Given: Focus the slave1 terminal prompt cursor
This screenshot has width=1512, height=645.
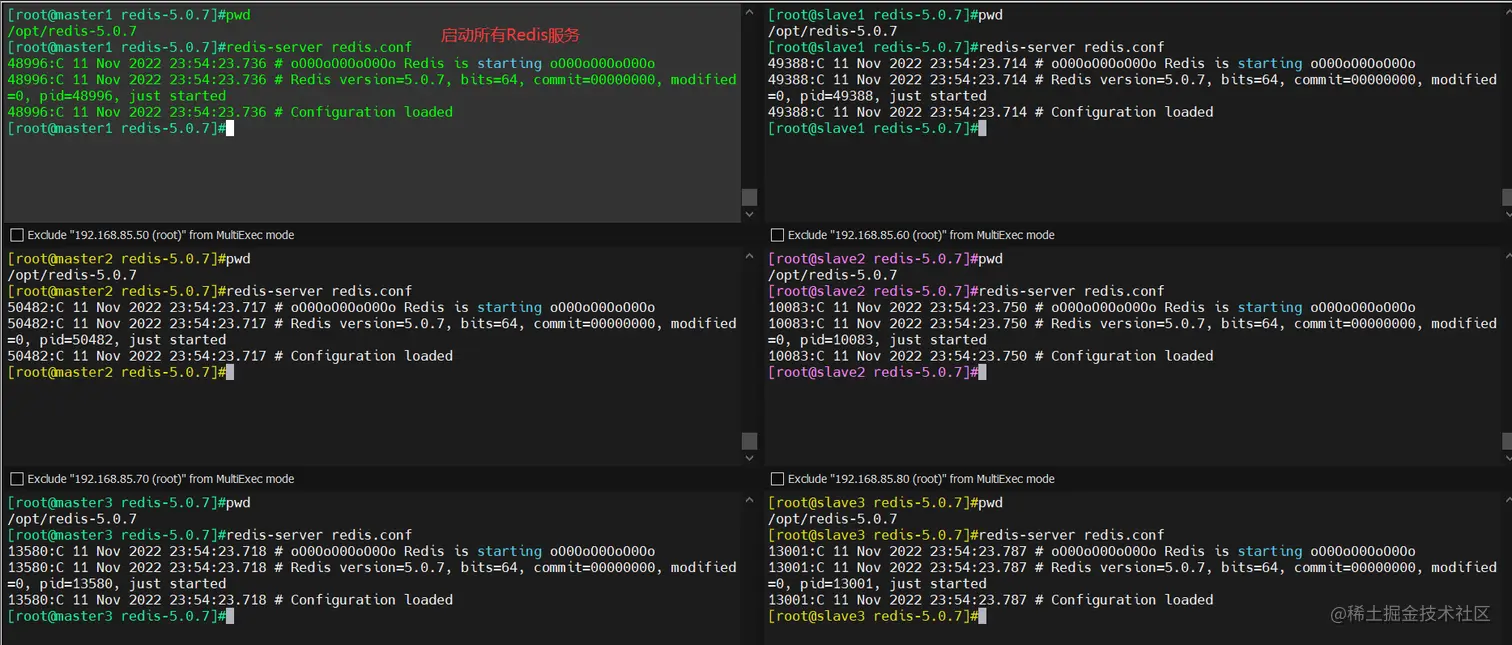Looking at the screenshot, I should [982, 129].
